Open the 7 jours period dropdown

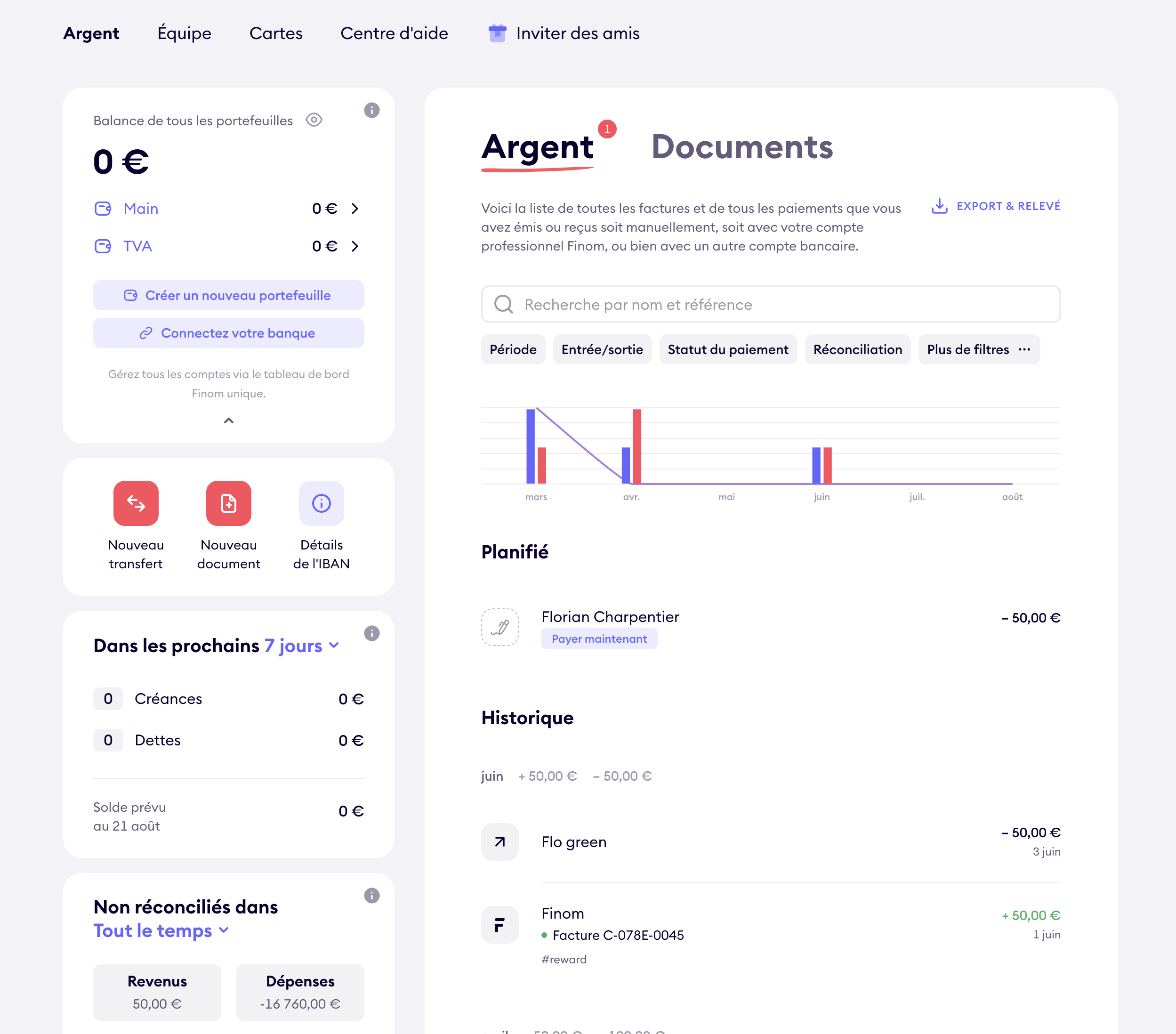pyautogui.click(x=301, y=646)
